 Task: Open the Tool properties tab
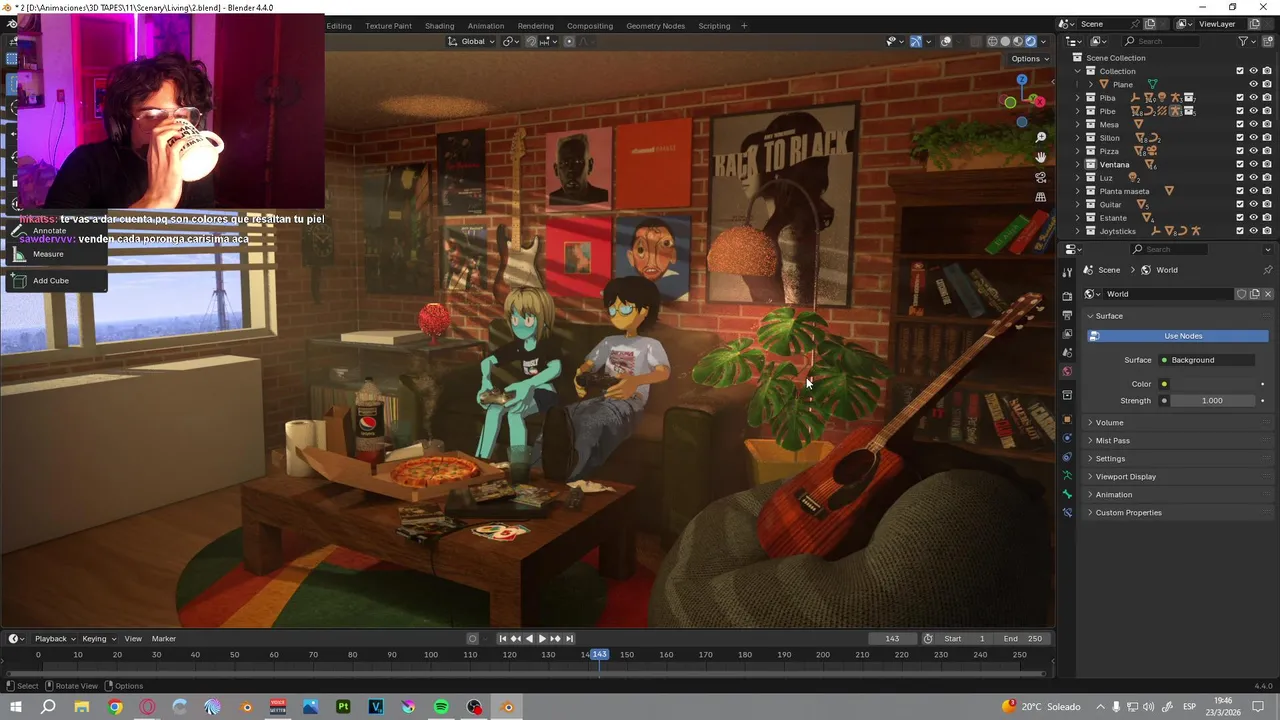[x=1067, y=272]
